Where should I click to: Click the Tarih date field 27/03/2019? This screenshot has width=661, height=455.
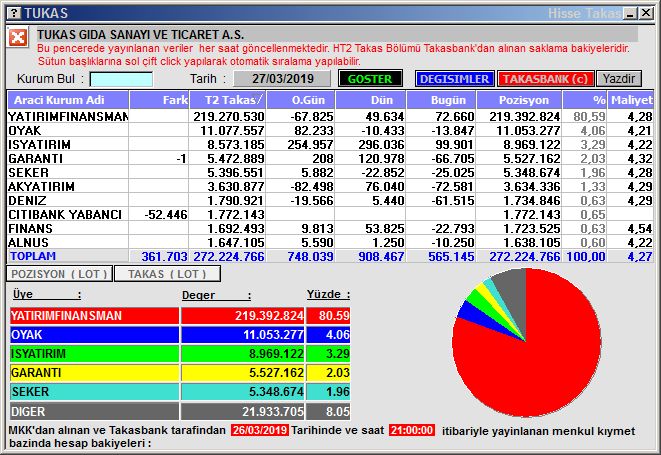click(x=282, y=79)
